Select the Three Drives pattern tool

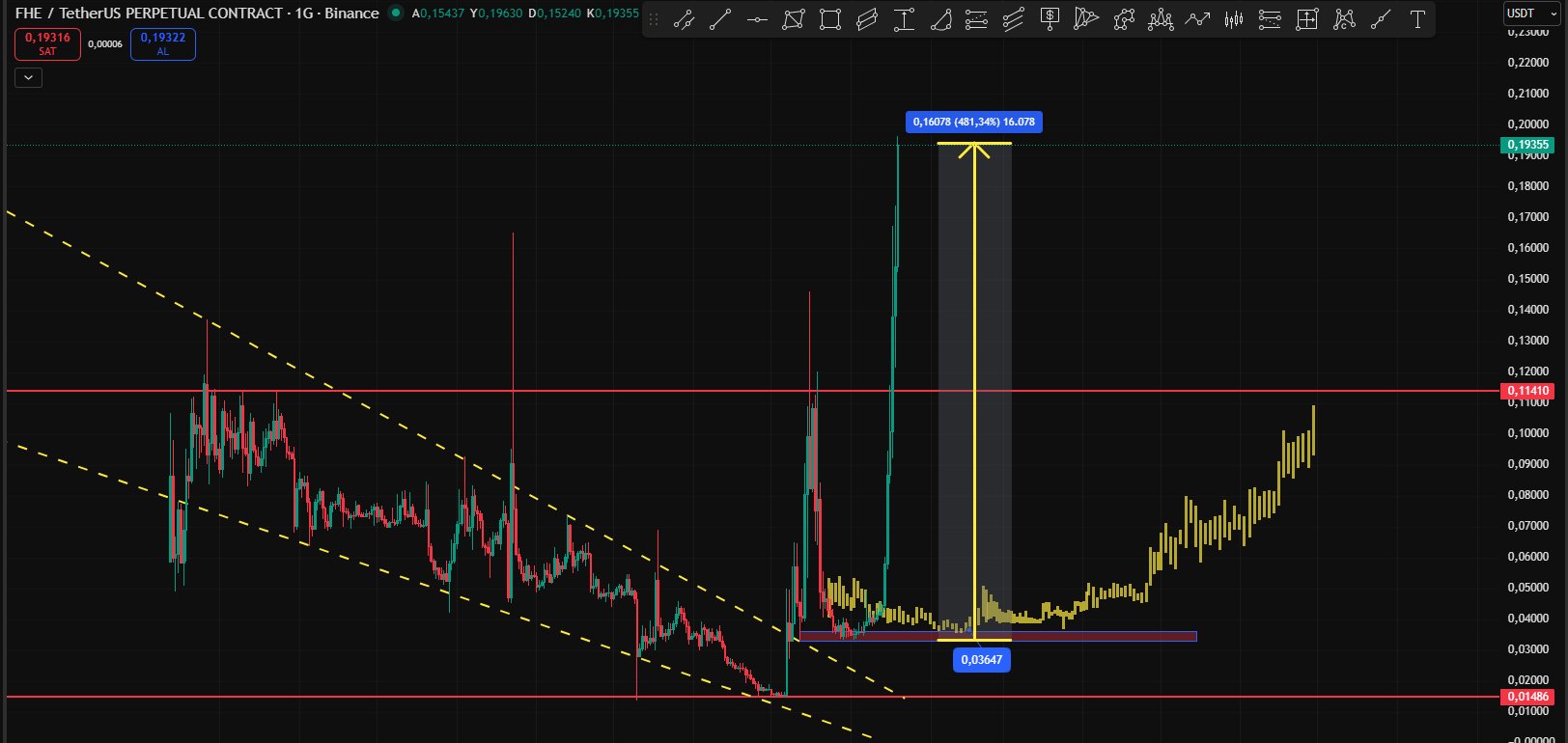click(x=1344, y=19)
